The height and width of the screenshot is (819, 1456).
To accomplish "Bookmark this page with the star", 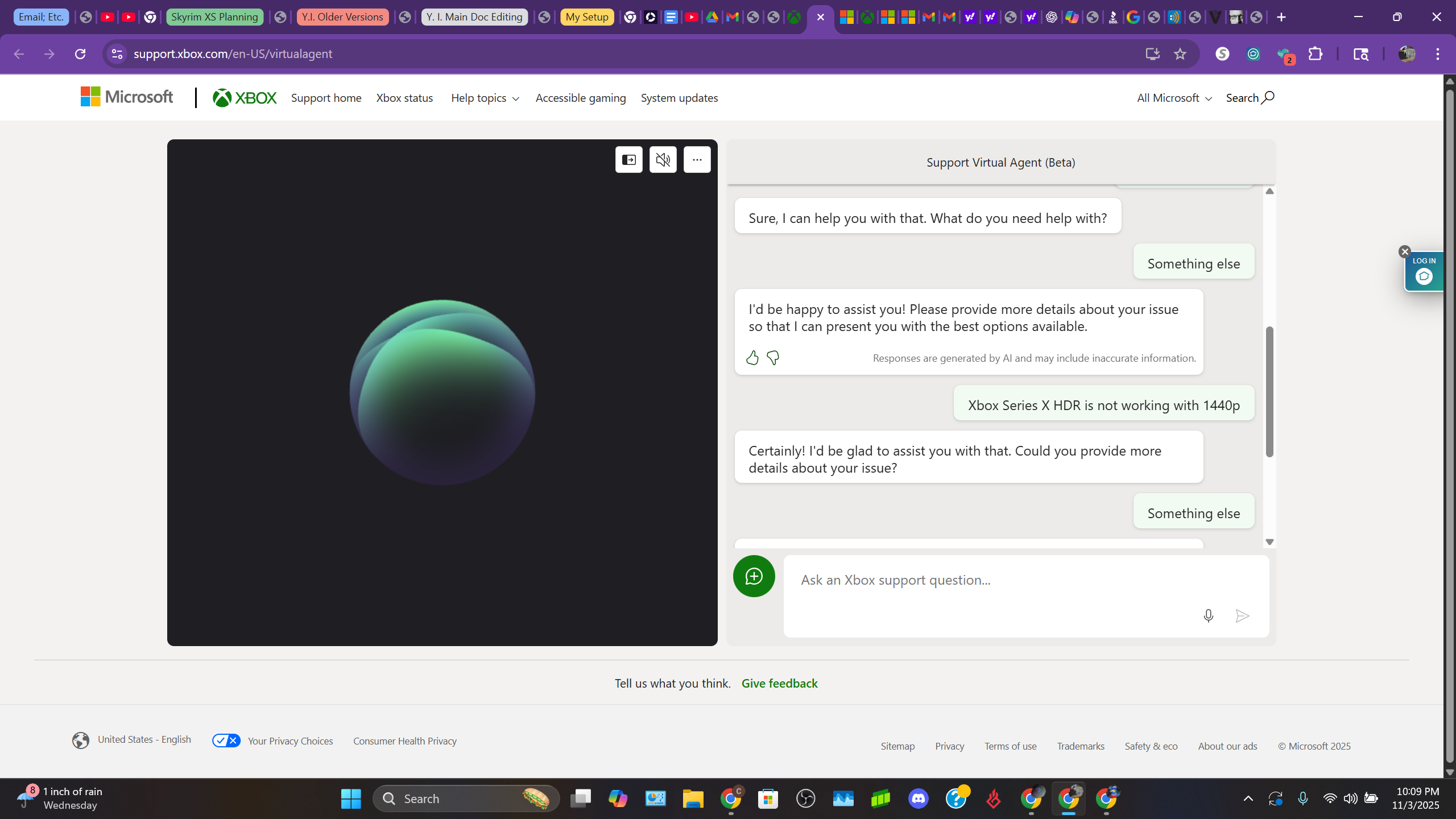I will [1180, 54].
